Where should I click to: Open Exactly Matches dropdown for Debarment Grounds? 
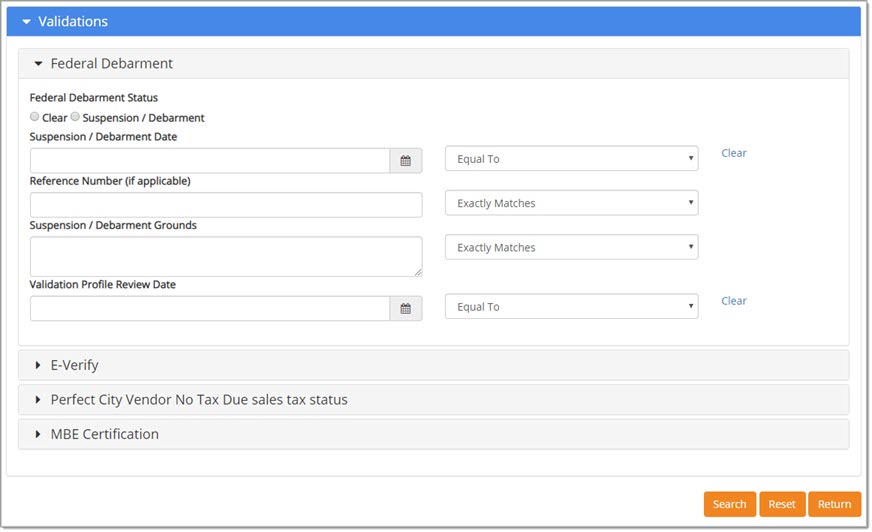tap(571, 247)
